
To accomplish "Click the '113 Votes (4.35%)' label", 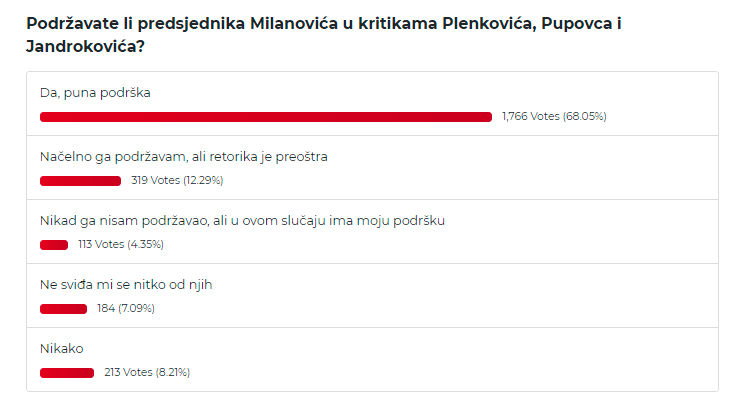I will point(121,244).
